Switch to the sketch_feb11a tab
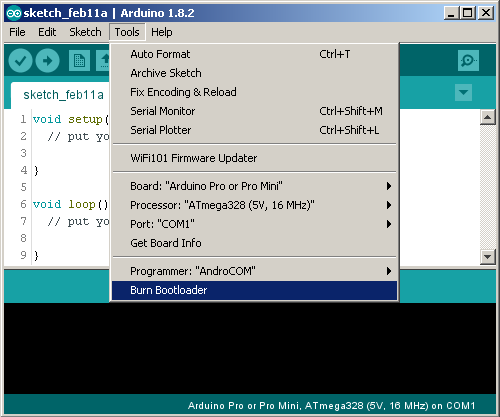Viewport: 500px width, 417px height. (x=61, y=95)
